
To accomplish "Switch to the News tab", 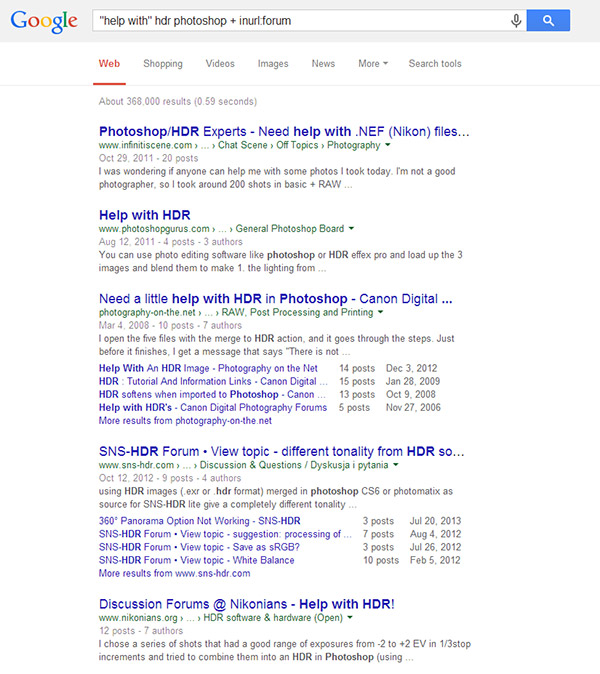I will pyautogui.click(x=323, y=64).
